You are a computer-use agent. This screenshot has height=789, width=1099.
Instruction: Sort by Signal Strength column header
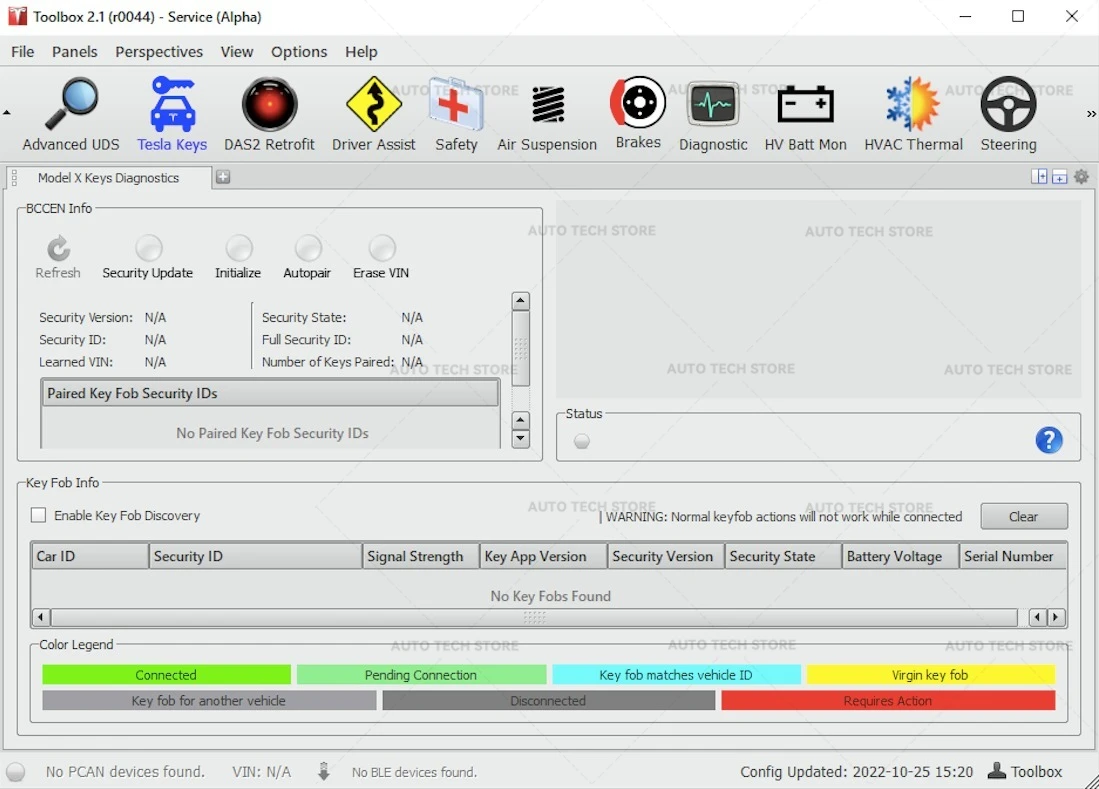[x=421, y=556]
